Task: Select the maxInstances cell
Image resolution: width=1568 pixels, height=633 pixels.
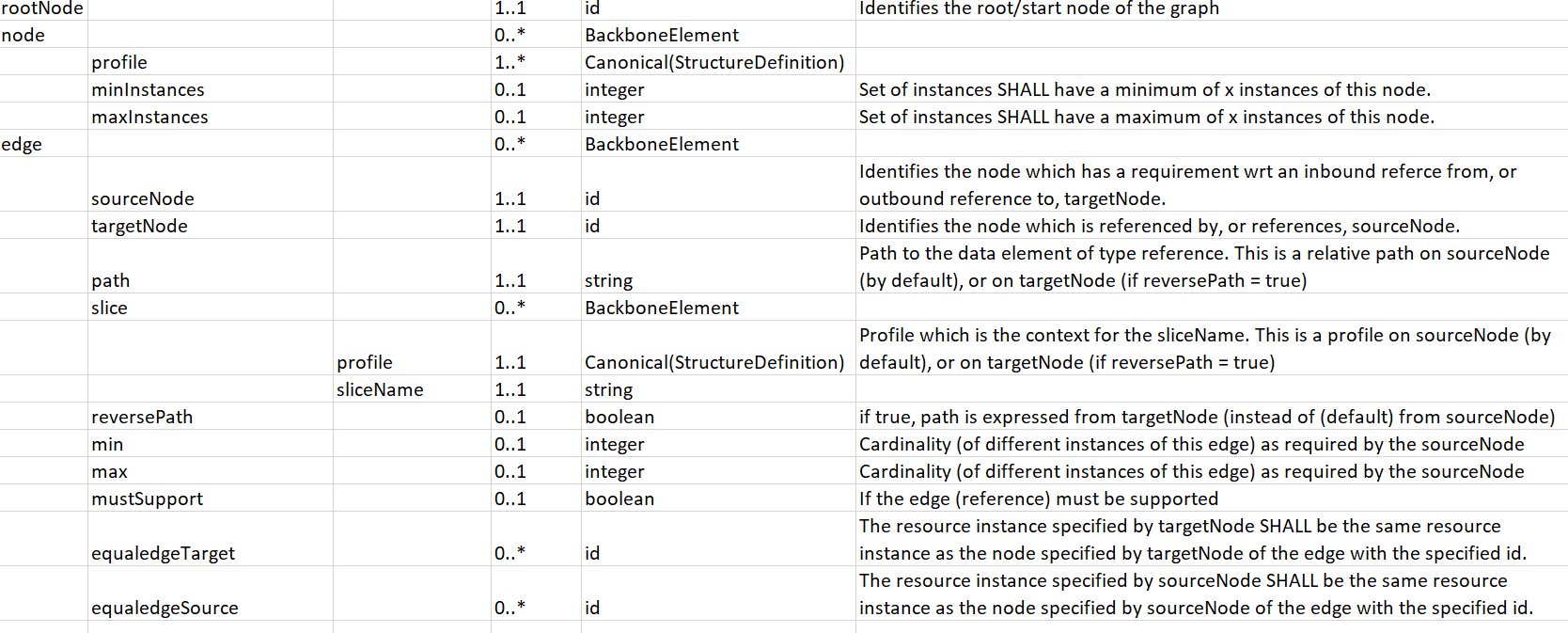Action: (211, 117)
